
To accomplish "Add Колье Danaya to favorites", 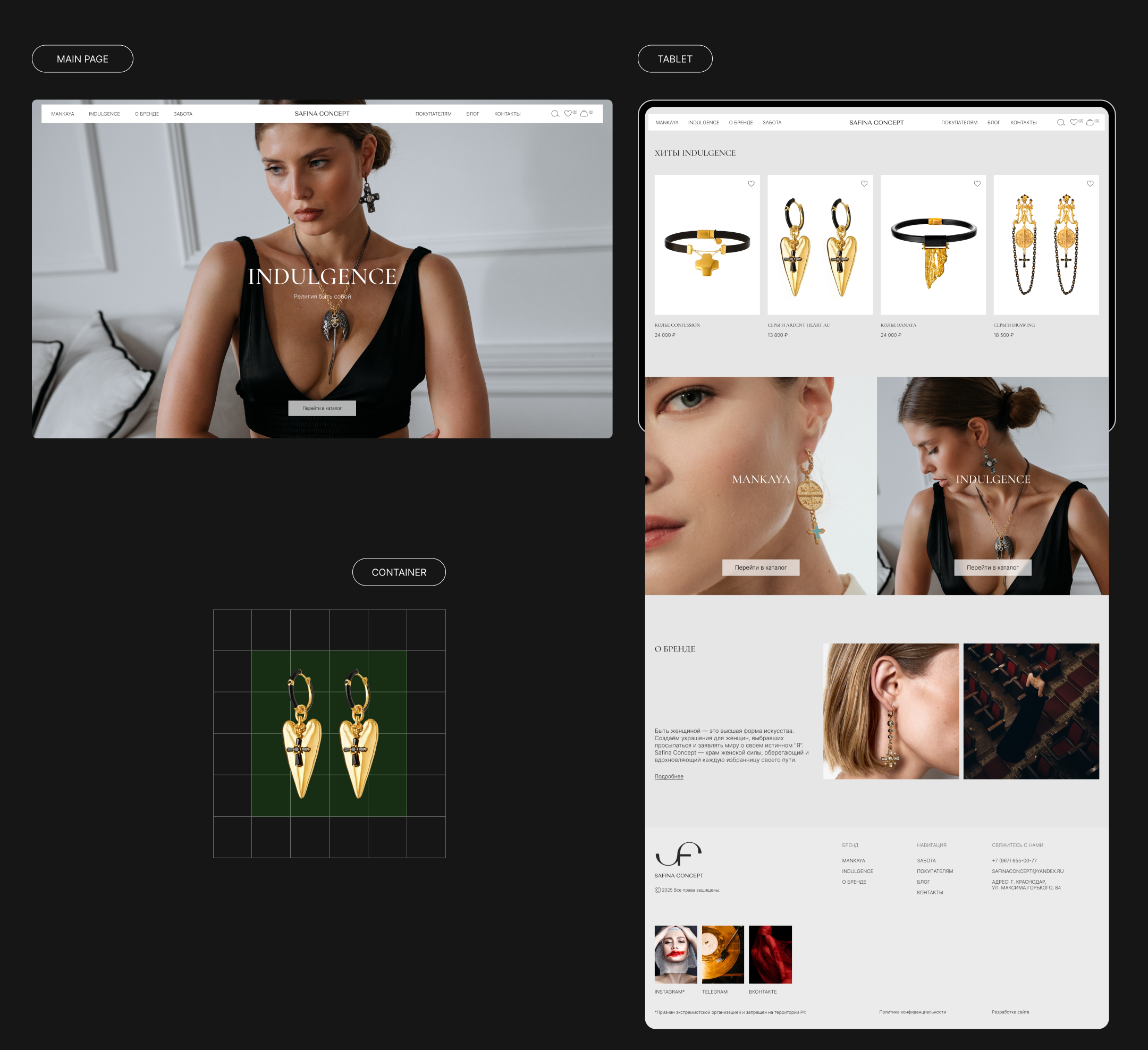I will pos(977,184).
